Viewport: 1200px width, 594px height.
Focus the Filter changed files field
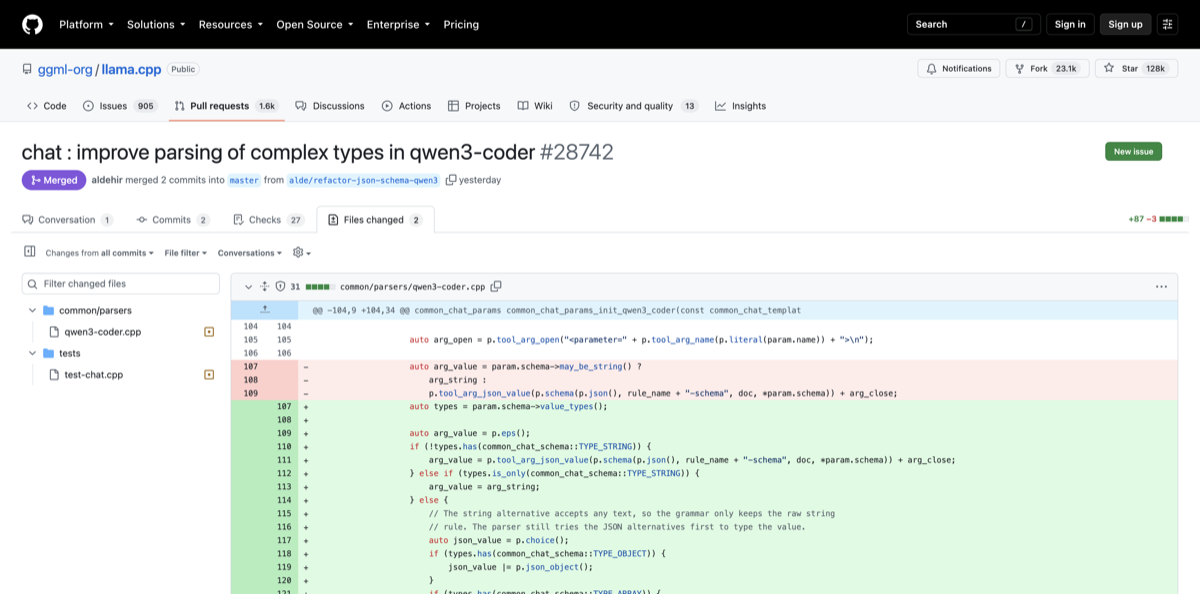(x=121, y=284)
